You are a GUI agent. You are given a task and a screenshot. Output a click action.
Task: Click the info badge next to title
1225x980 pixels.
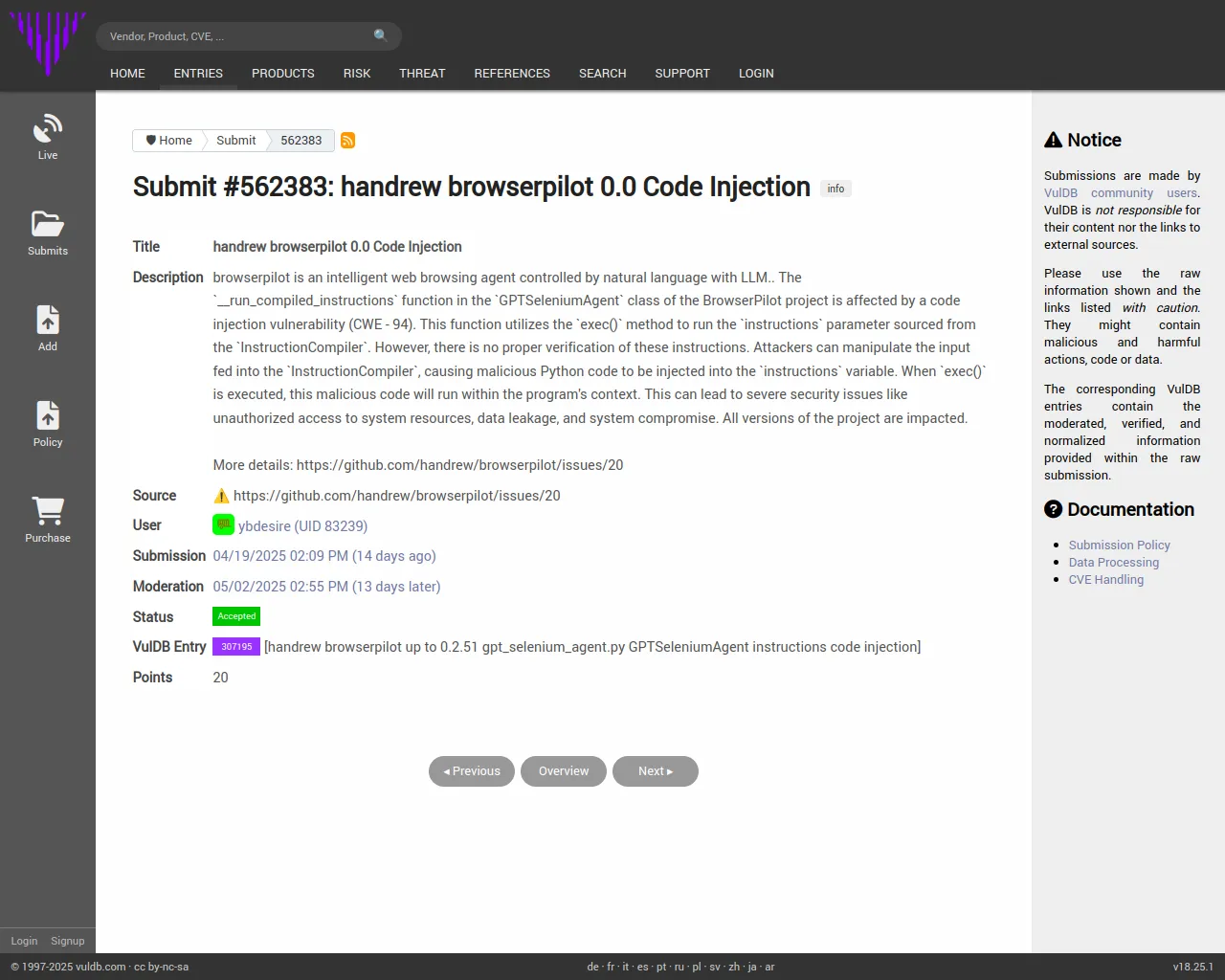click(835, 189)
